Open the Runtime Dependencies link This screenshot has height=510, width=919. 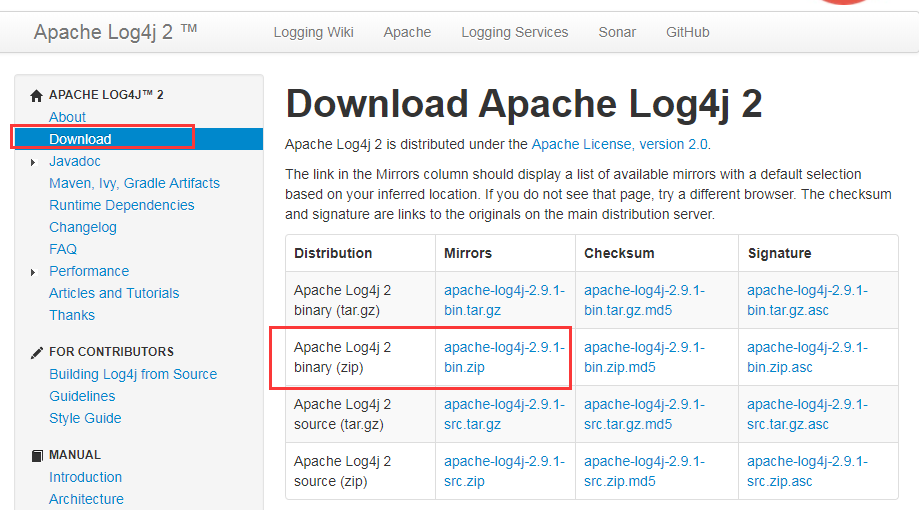pyautogui.click(x=122, y=205)
